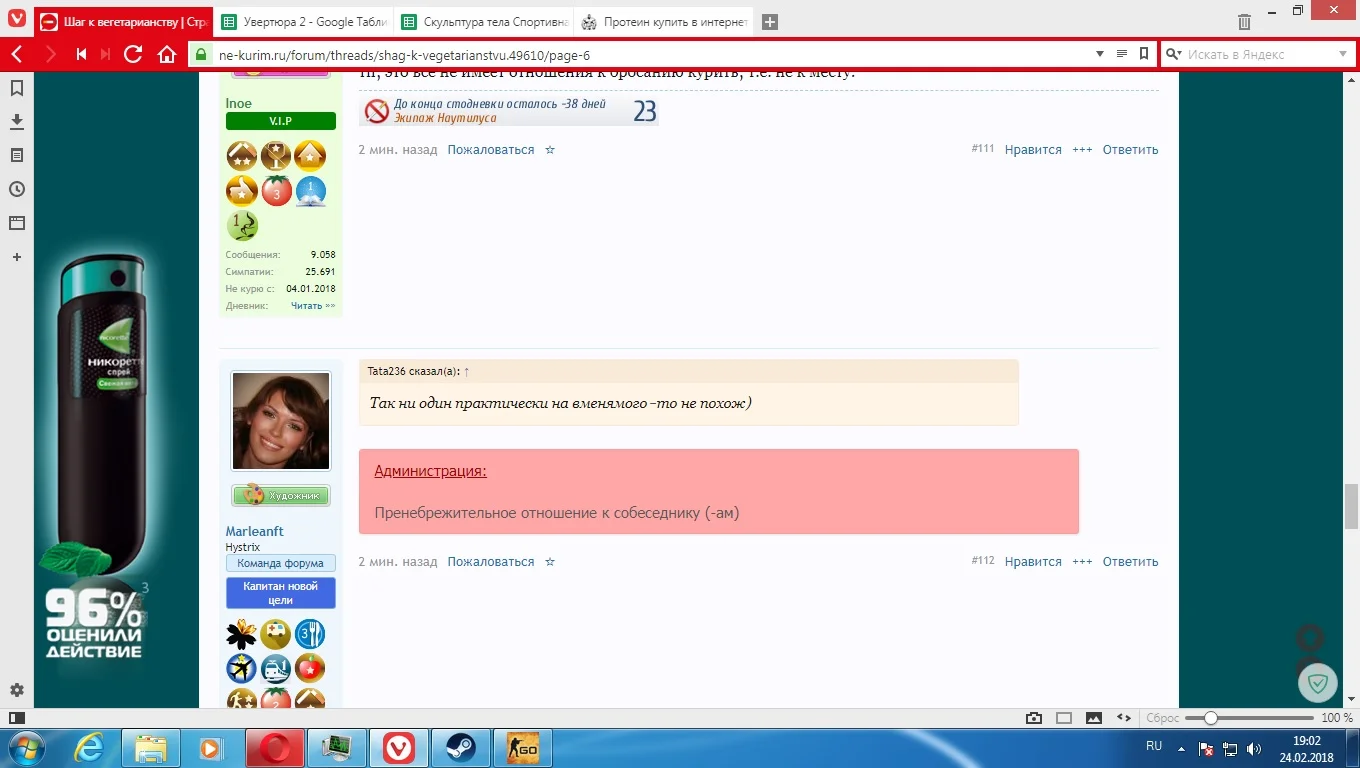Open the Downloads panel in the sidebar

(x=16, y=121)
